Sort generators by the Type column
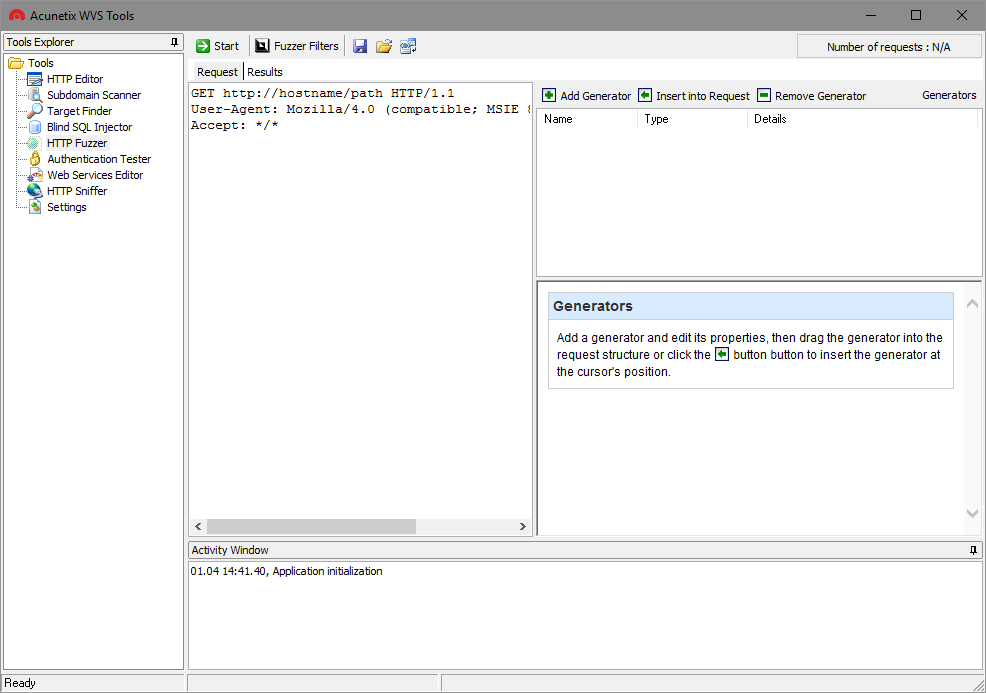The image size is (986, 693). coord(692,119)
